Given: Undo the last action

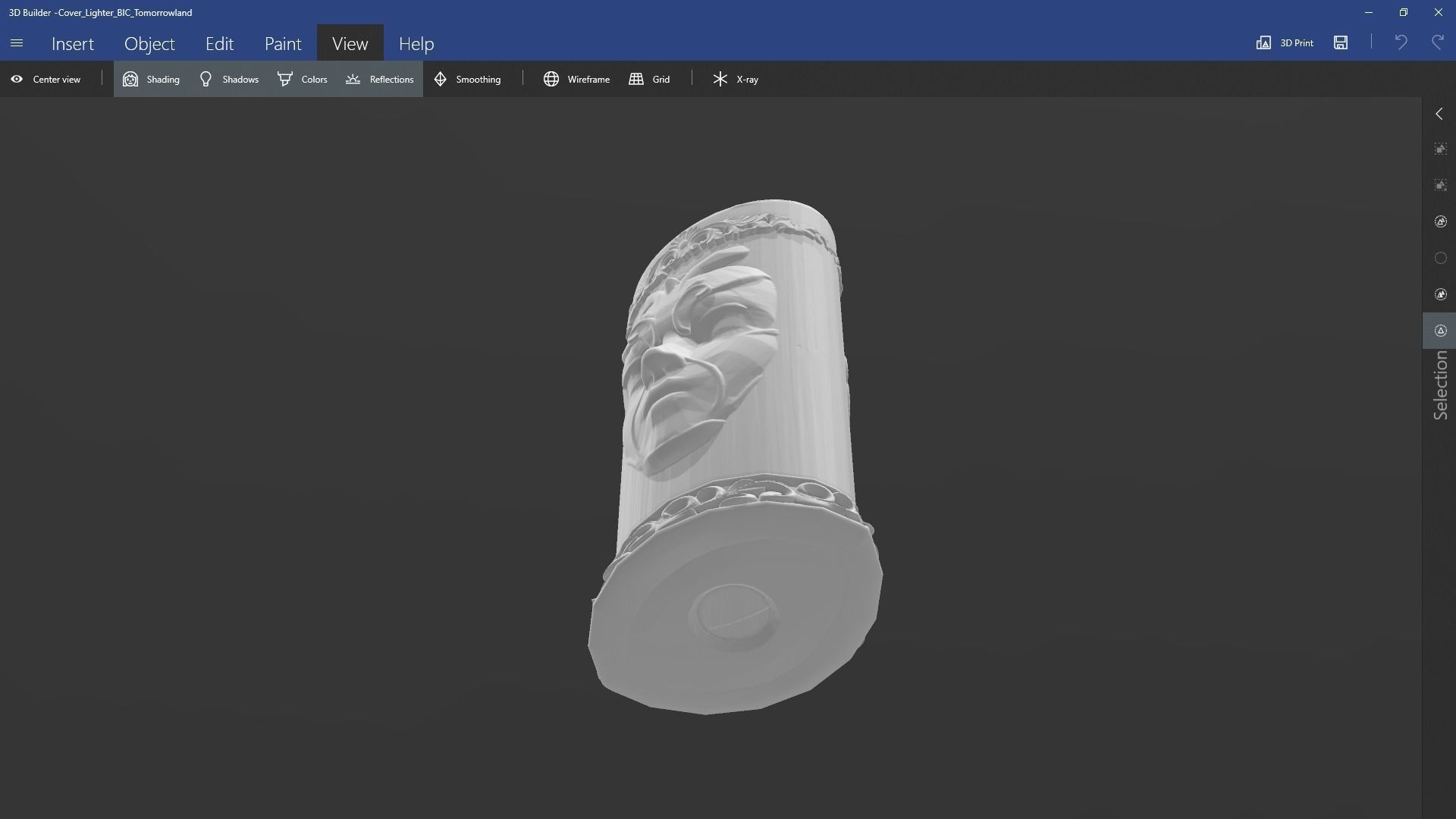Looking at the screenshot, I should tap(1401, 42).
